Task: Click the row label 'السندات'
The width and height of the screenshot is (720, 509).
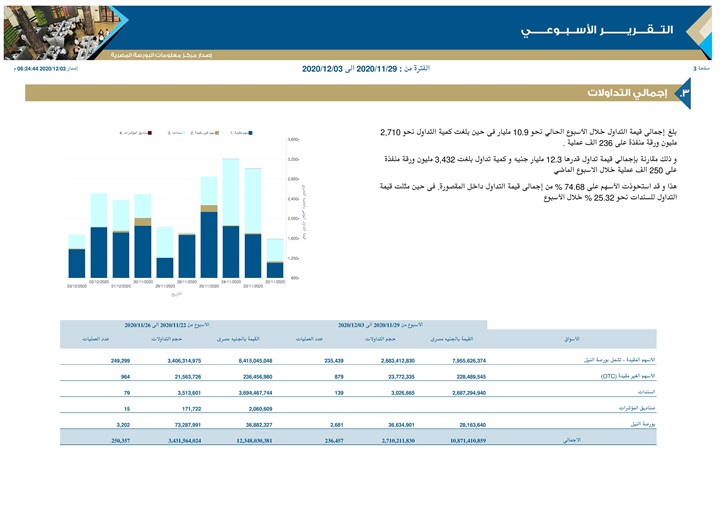Action: click(647, 392)
